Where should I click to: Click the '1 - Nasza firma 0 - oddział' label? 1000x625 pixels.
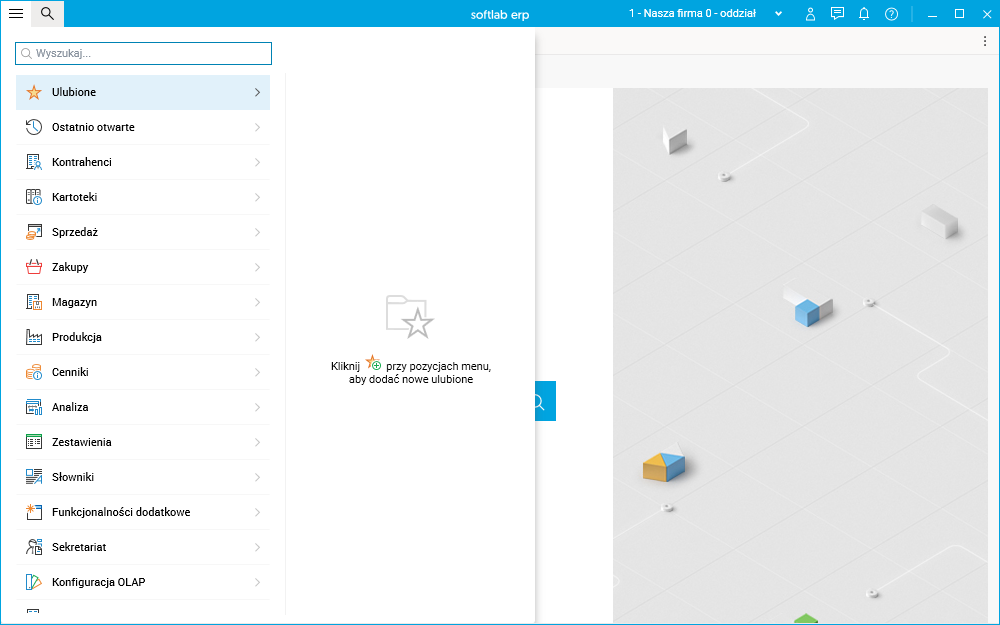pos(692,13)
